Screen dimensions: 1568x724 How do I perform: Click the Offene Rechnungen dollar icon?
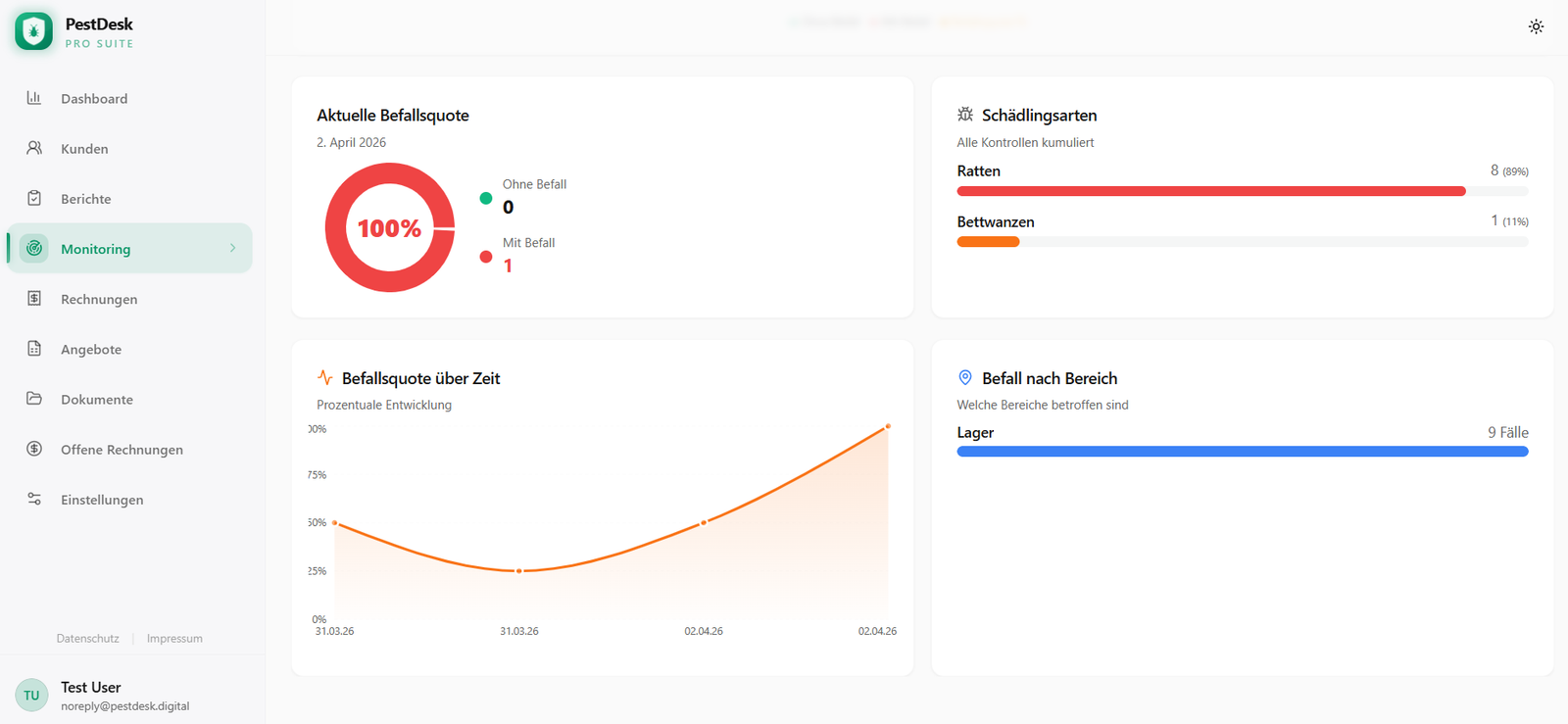click(34, 449)
